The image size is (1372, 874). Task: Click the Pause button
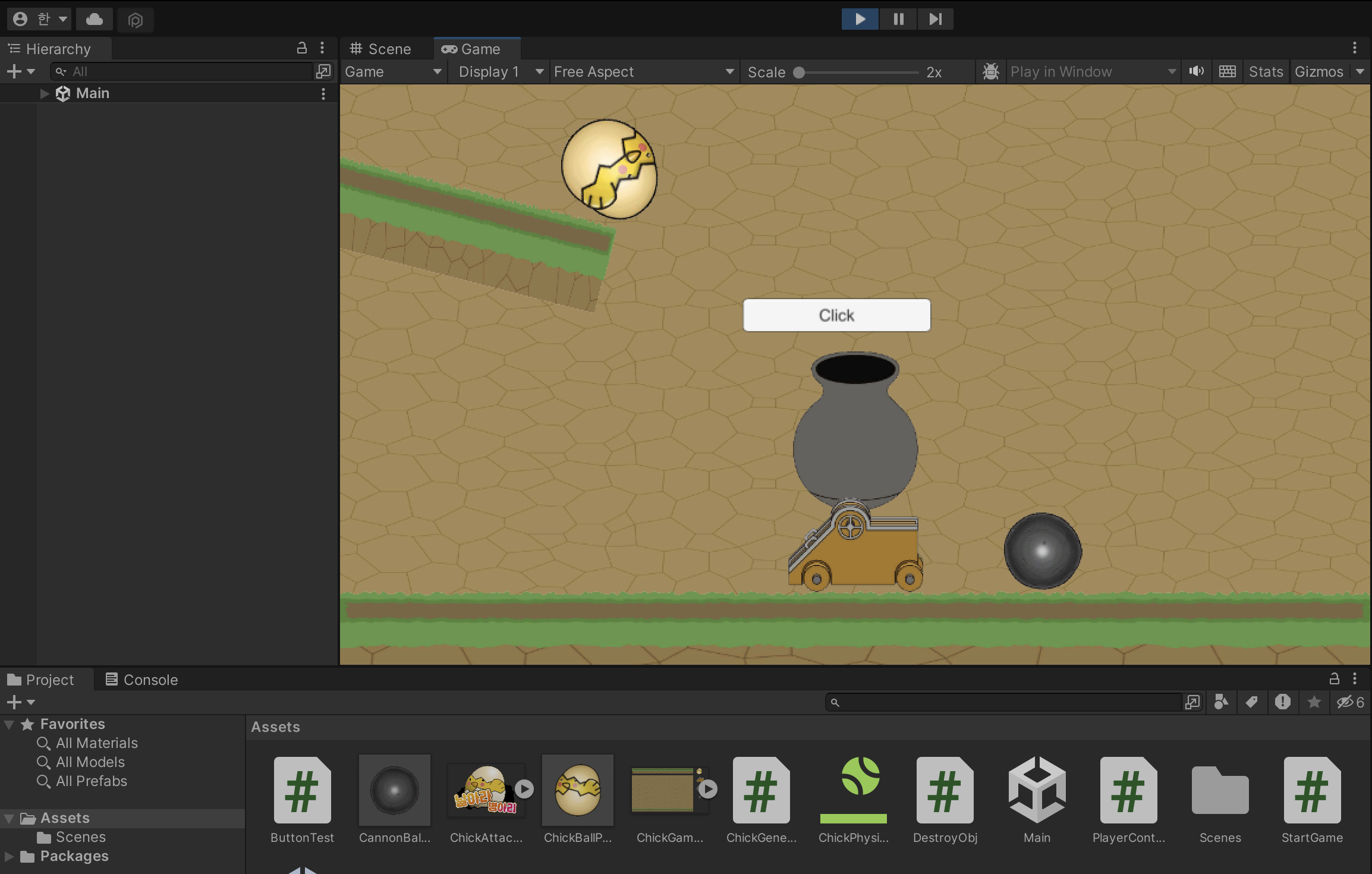coord(898,19)
